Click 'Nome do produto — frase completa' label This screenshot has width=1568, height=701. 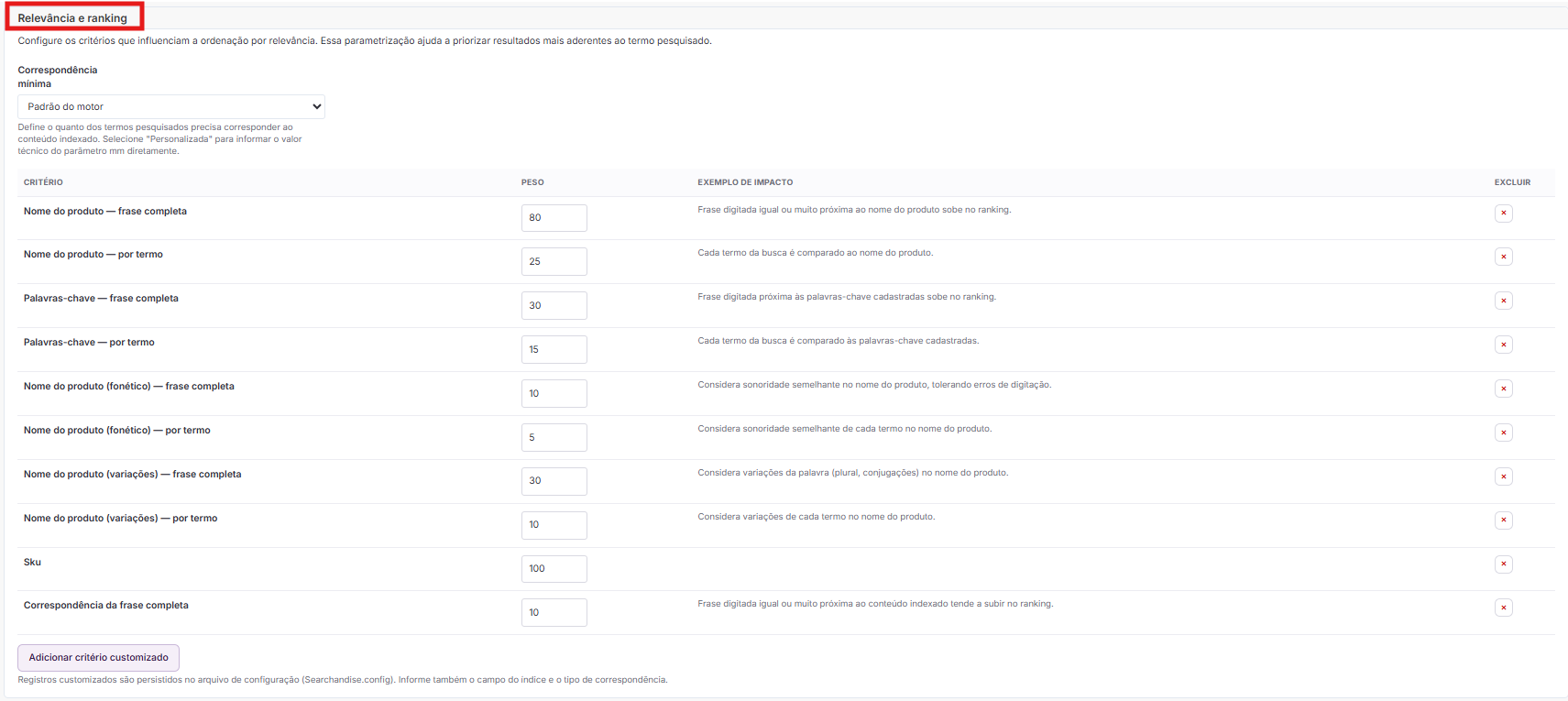click(105, 212)
